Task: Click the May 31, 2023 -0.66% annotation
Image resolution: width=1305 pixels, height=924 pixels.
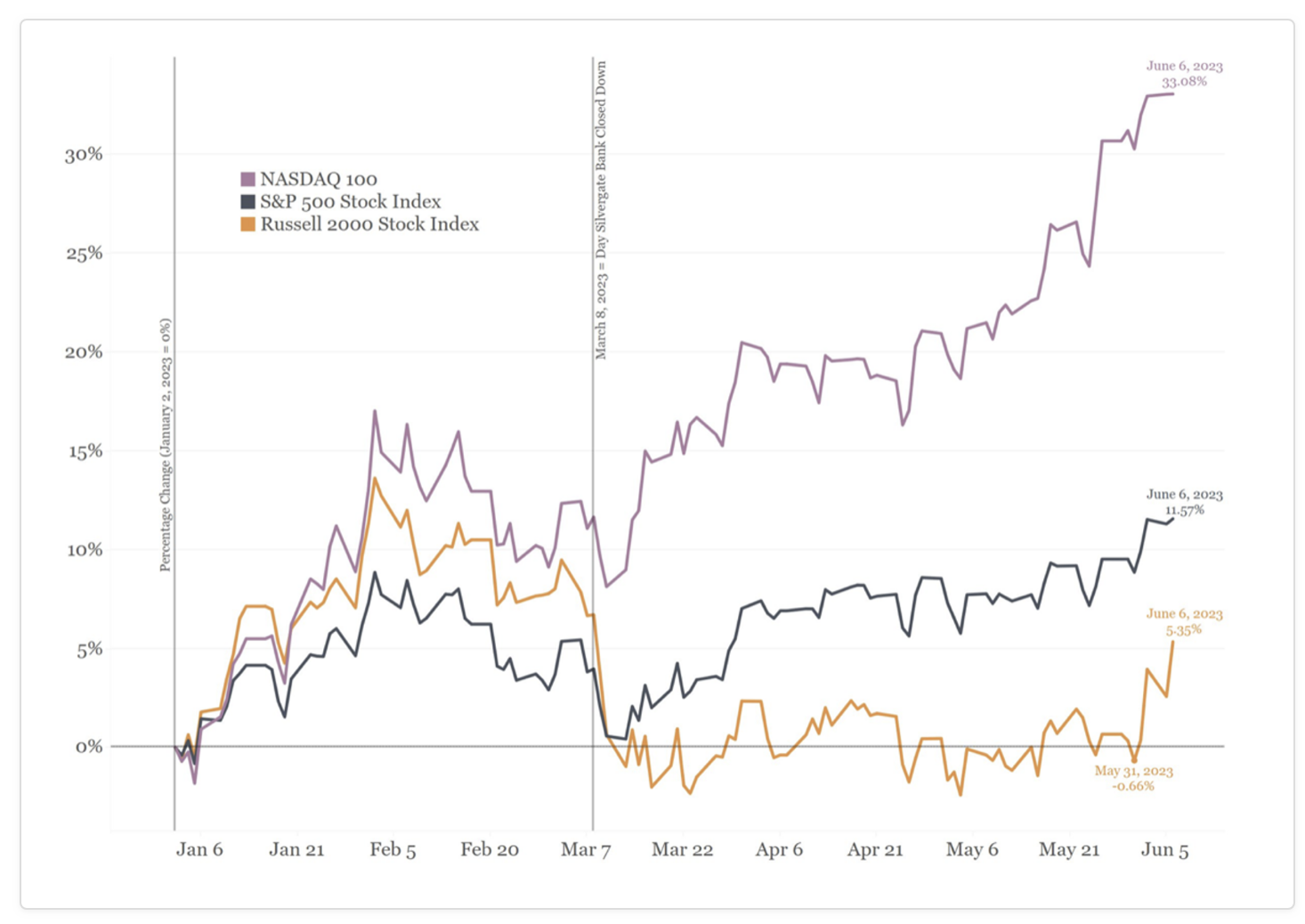Action: 1133,778
